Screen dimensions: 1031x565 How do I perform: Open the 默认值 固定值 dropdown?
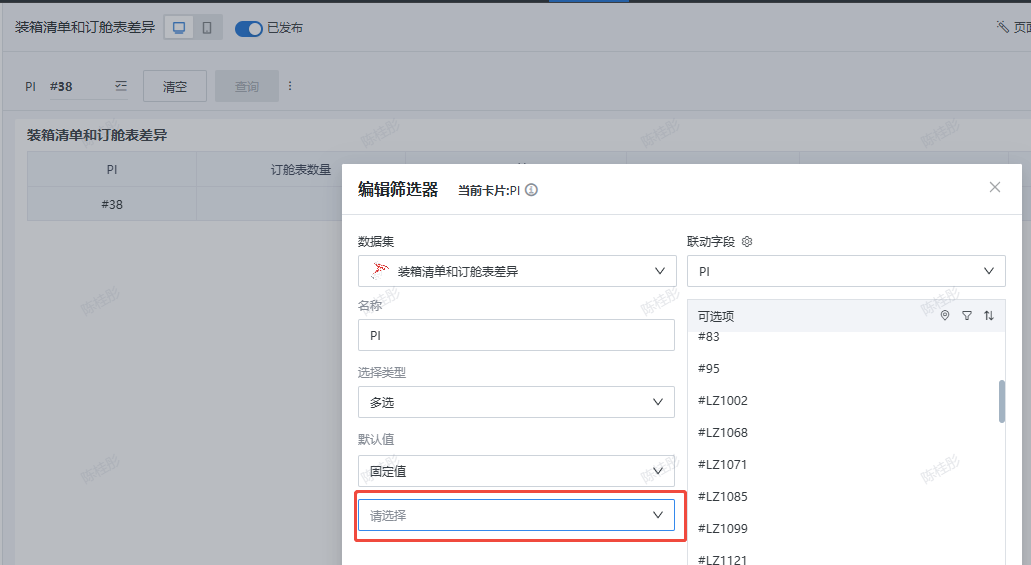516,471
